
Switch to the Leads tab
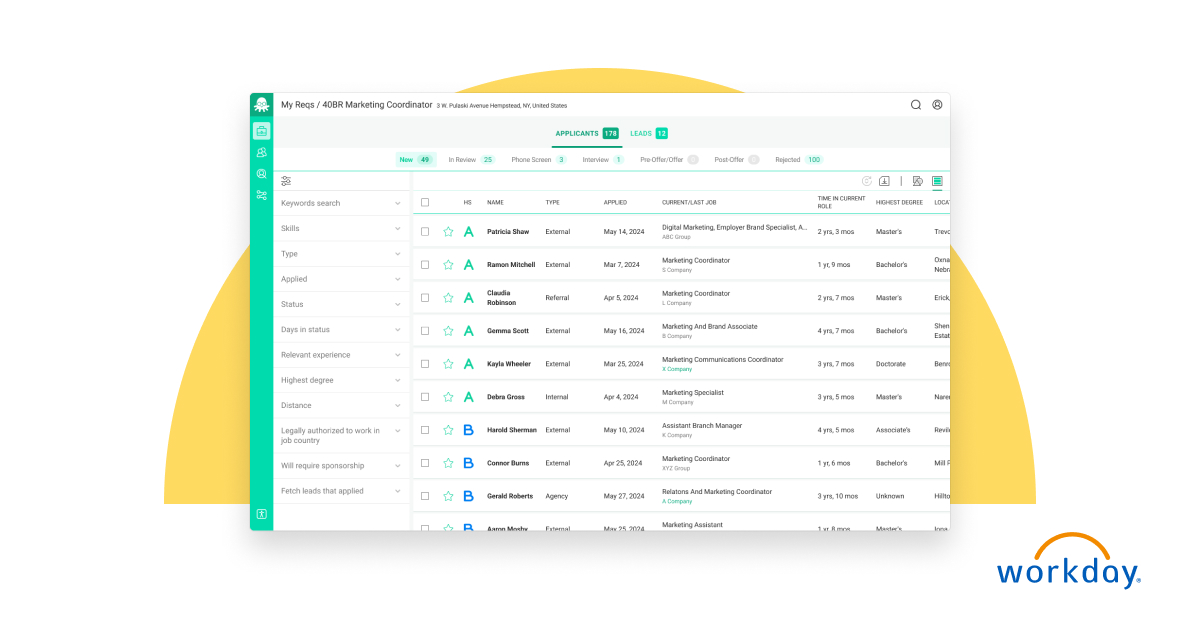pyautogui.click(x=648, y=133)
